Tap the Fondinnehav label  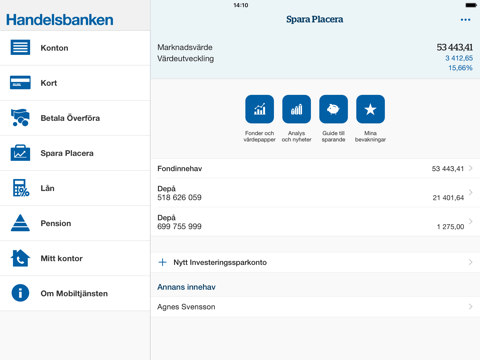click(x=180, y=169)
